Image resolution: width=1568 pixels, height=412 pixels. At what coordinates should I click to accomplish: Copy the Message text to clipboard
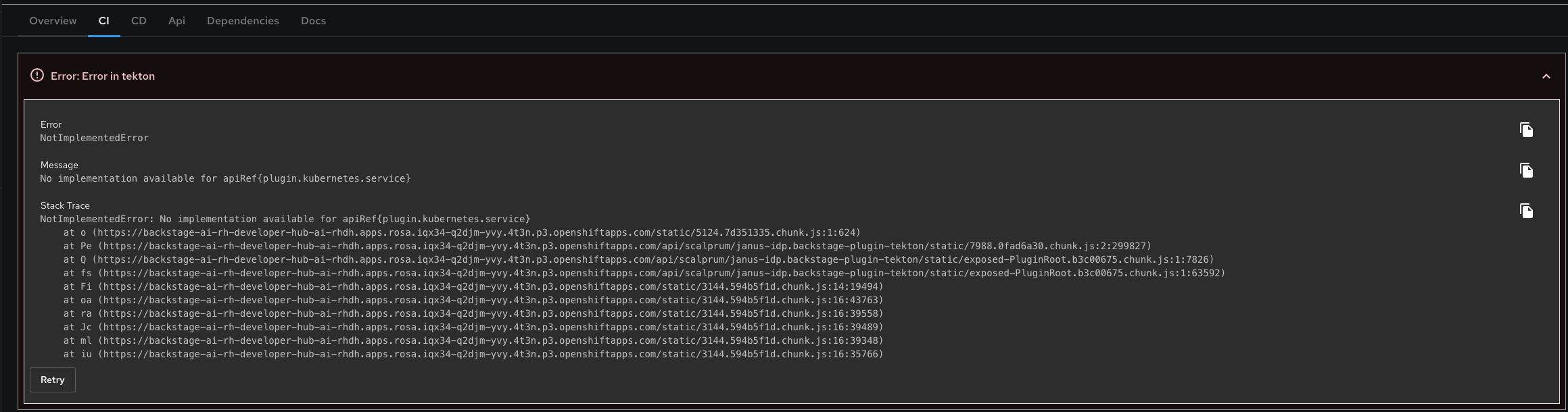tap(1526, 170)
